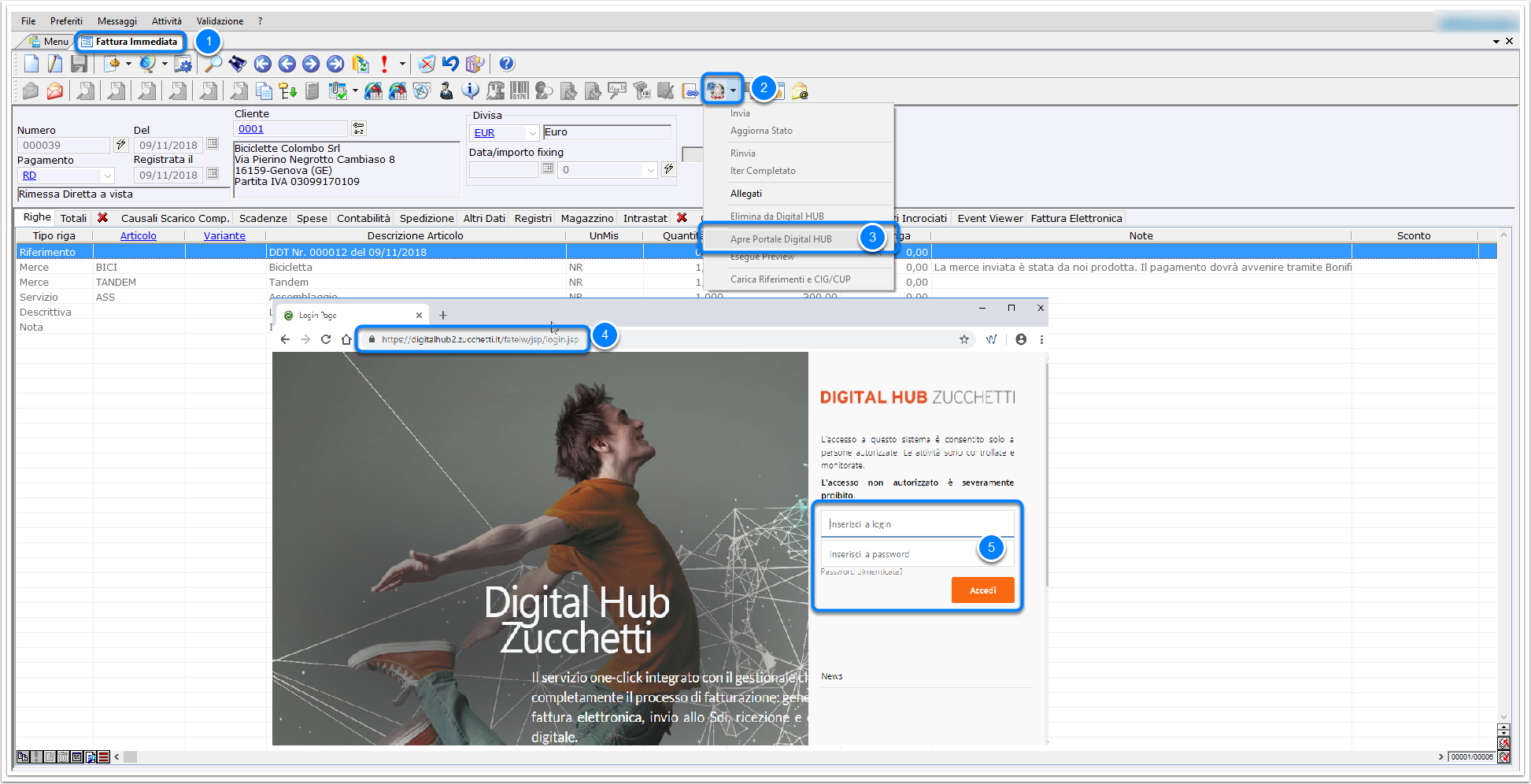Open the Data/importo fixing value dropdown
Image resolution: width=1531 pixels, height=784 pixels.
[651, 170]
